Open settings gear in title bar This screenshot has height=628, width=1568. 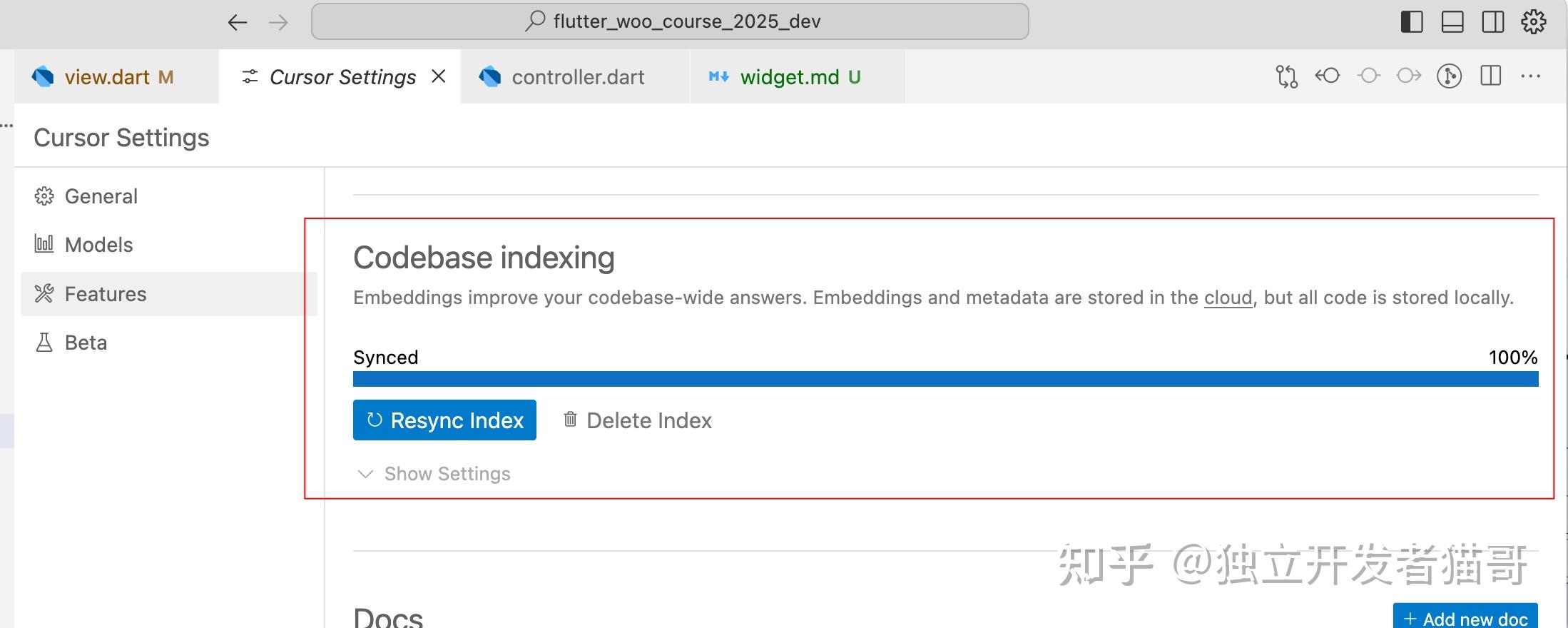click(x=1534, y=21)
